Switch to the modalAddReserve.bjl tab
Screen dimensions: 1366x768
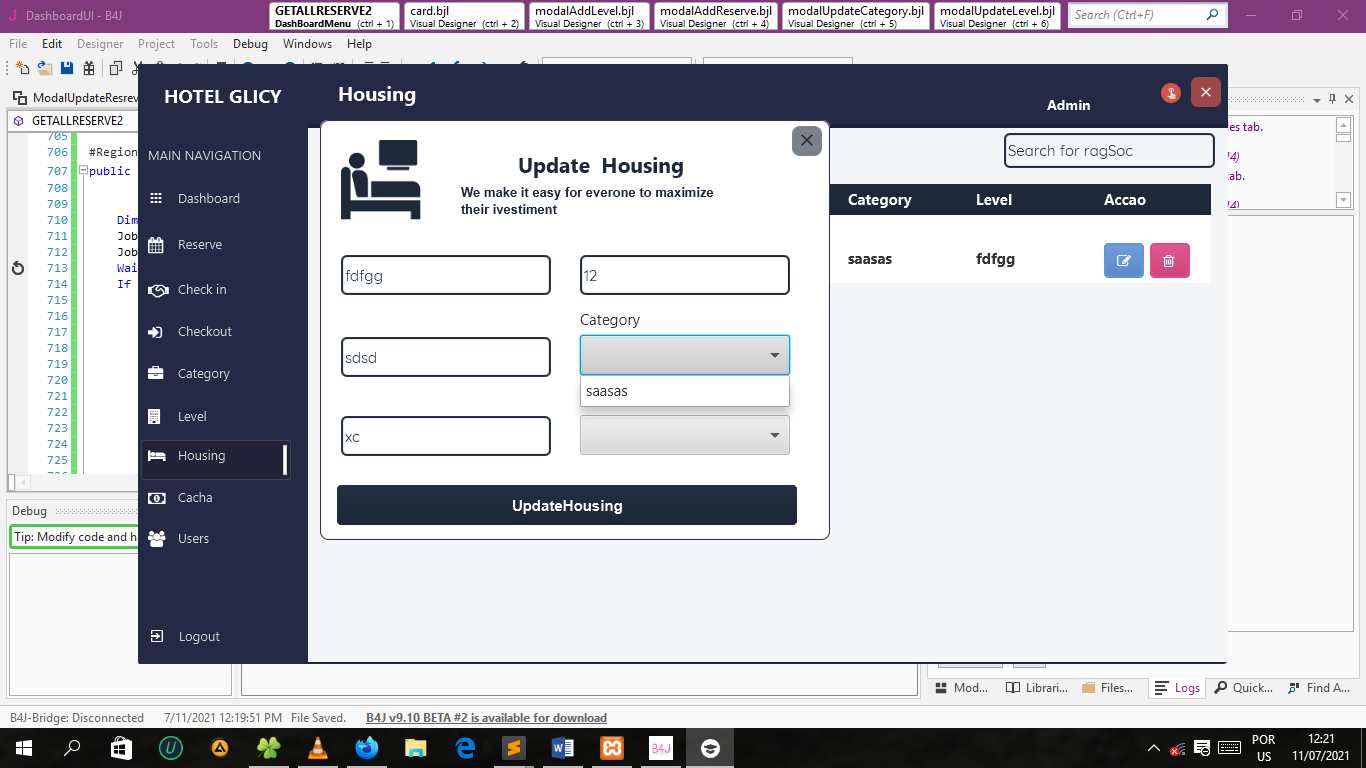(x=715, y=16)
